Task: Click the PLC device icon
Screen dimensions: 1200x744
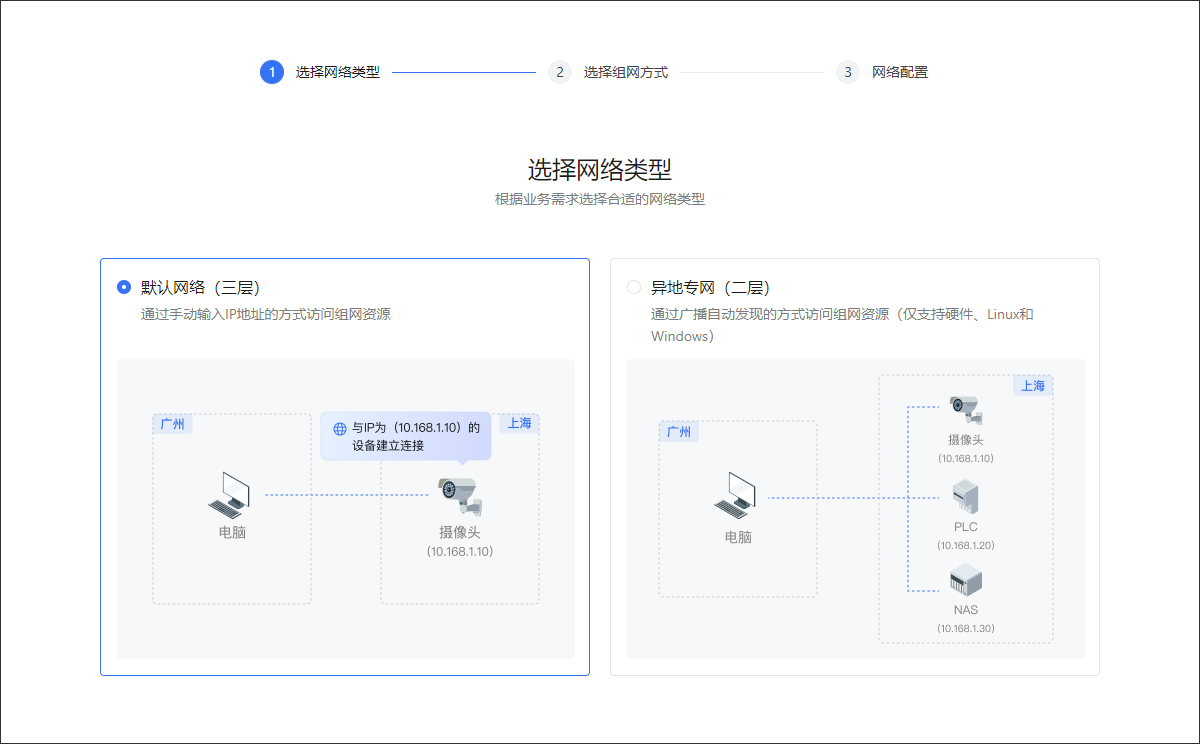Action: (x=966, y=496)
